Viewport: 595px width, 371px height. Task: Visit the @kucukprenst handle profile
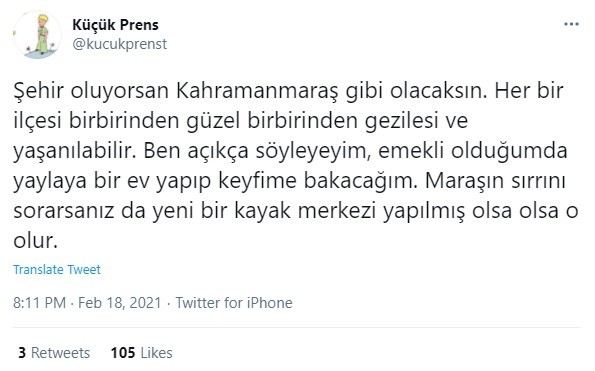[x=120, y=44]
